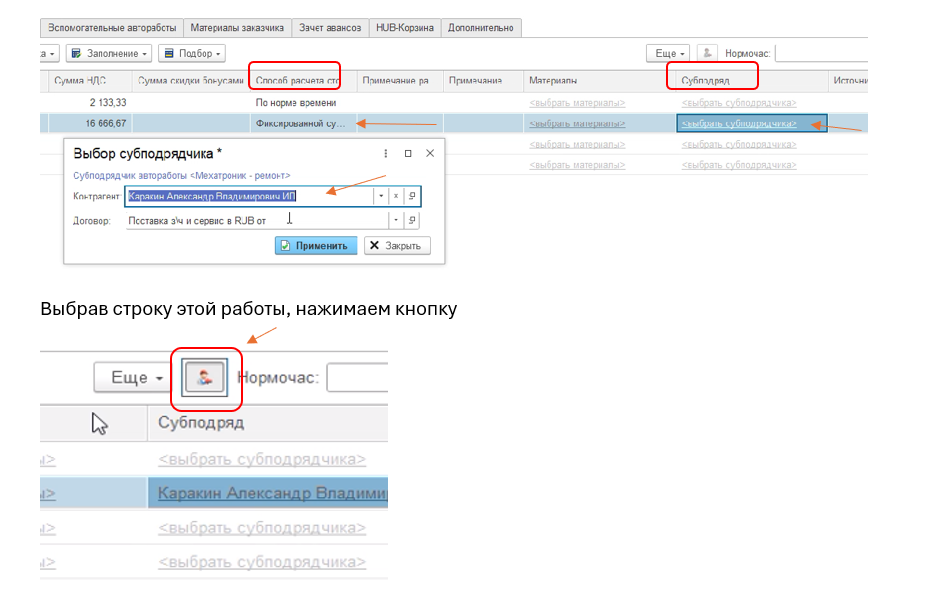Click the large highlighted subcontractor icon button

(205, 378)
